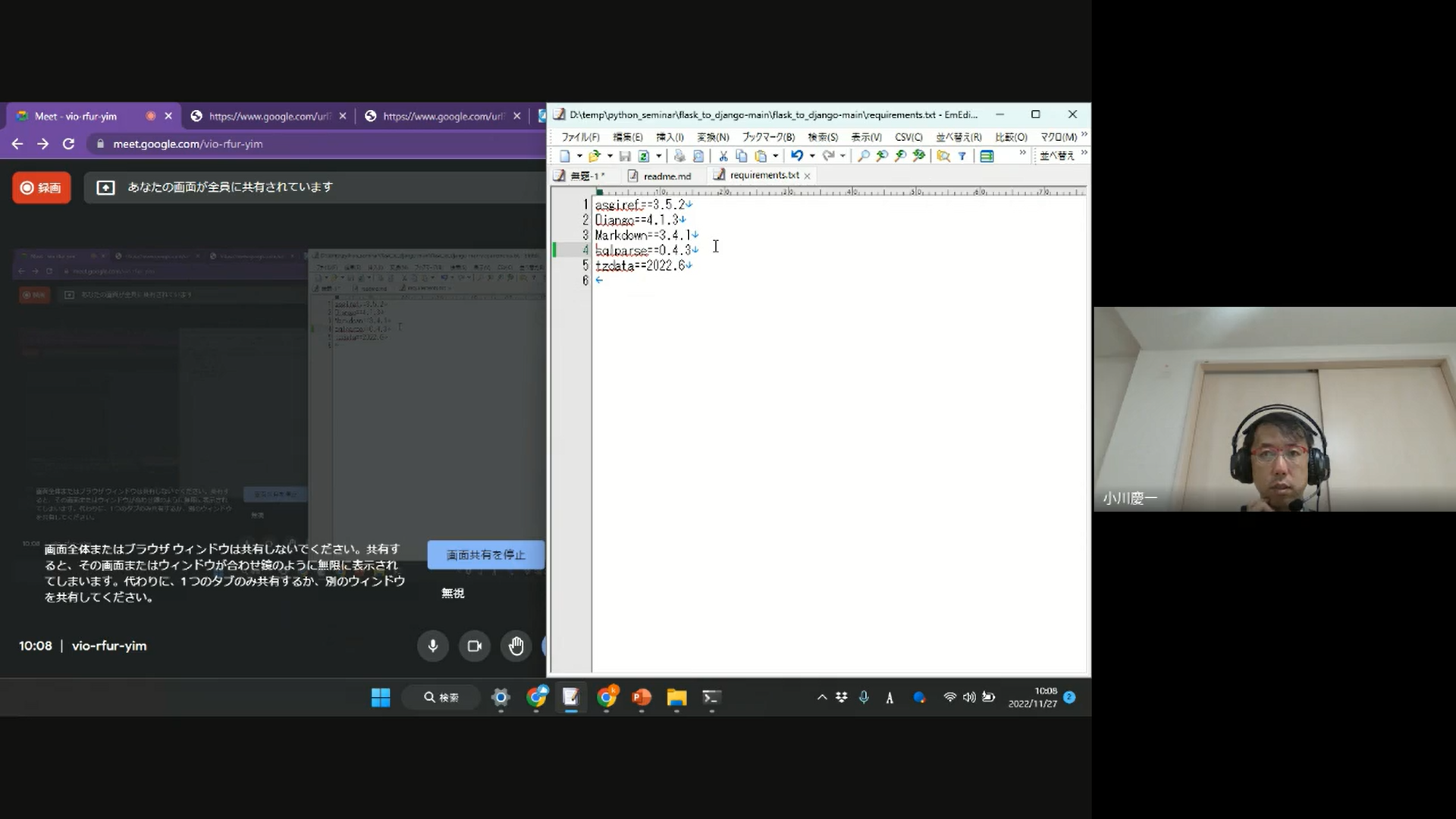This screenshot has height=819, width=1456.
Task: Click the Print icon in EmEditor toolbar
Action: click(x=679, y=156)
